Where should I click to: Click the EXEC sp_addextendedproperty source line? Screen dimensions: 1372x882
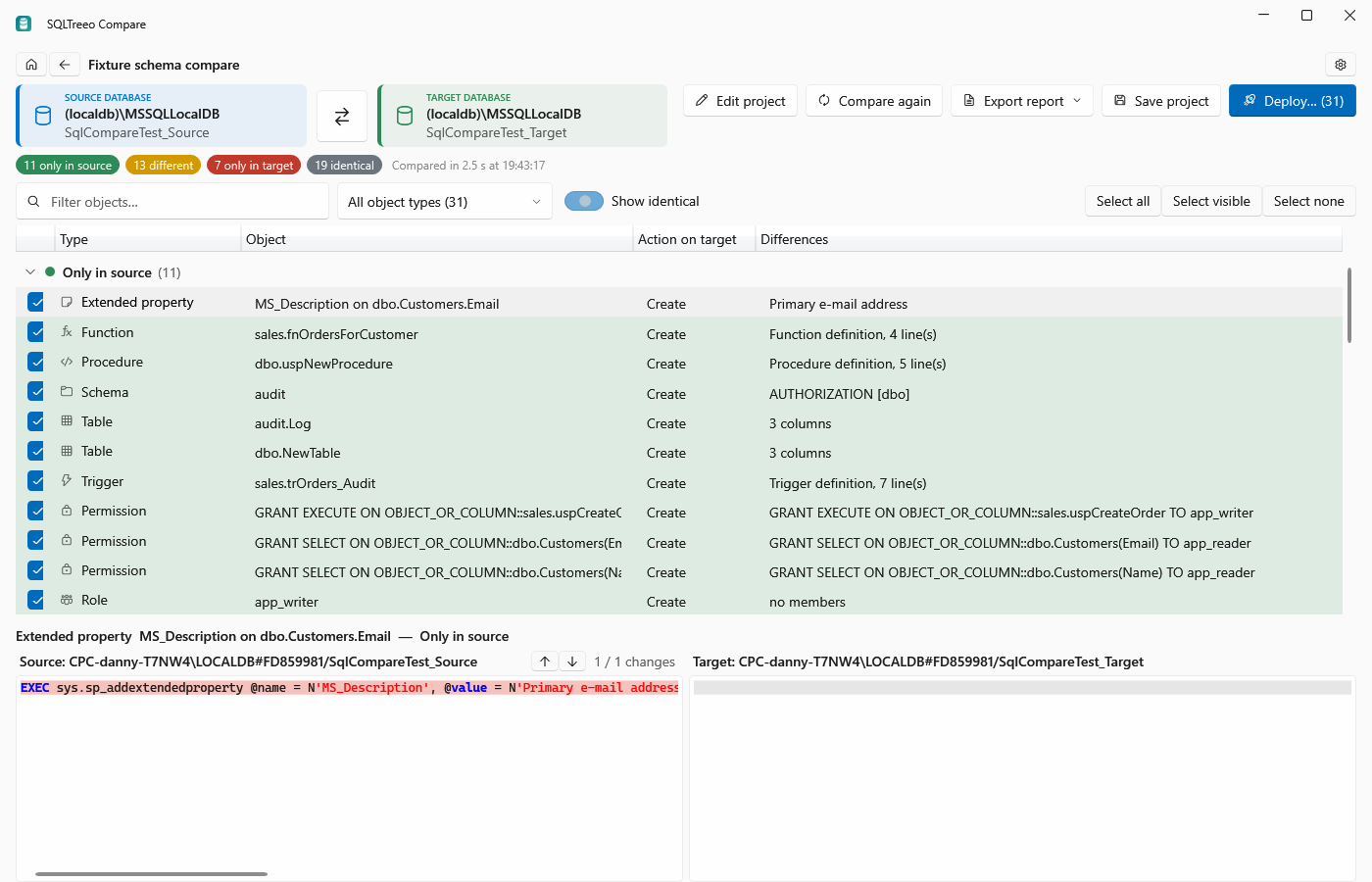[349, 688]
